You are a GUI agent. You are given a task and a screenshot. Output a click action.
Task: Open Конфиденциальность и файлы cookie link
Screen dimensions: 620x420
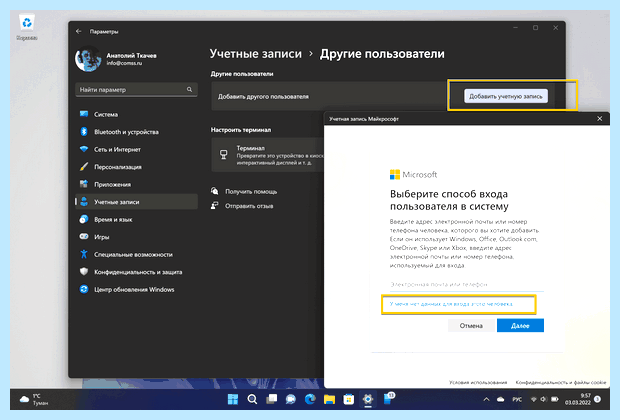click(x=561, y=382)
